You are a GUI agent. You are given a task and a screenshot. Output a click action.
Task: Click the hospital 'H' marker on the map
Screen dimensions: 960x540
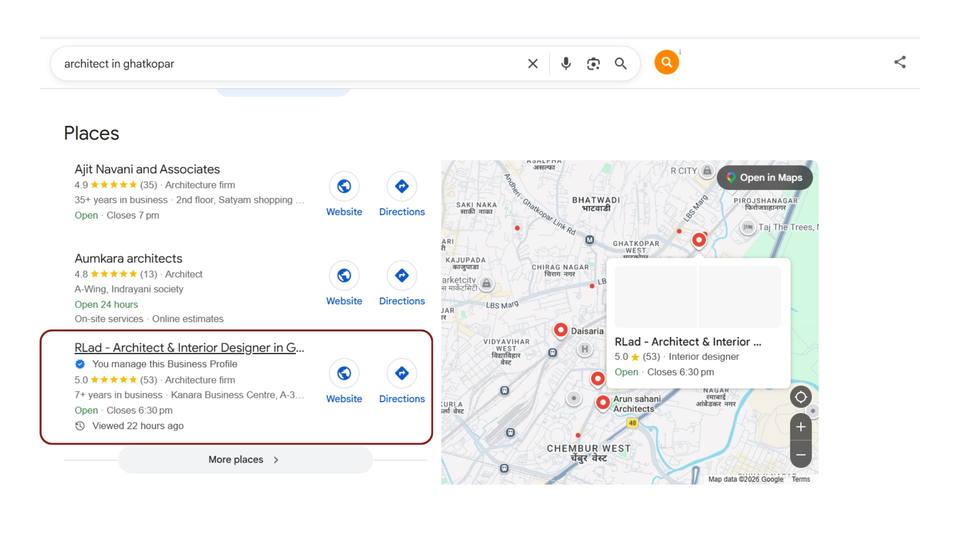coord(585,349)
